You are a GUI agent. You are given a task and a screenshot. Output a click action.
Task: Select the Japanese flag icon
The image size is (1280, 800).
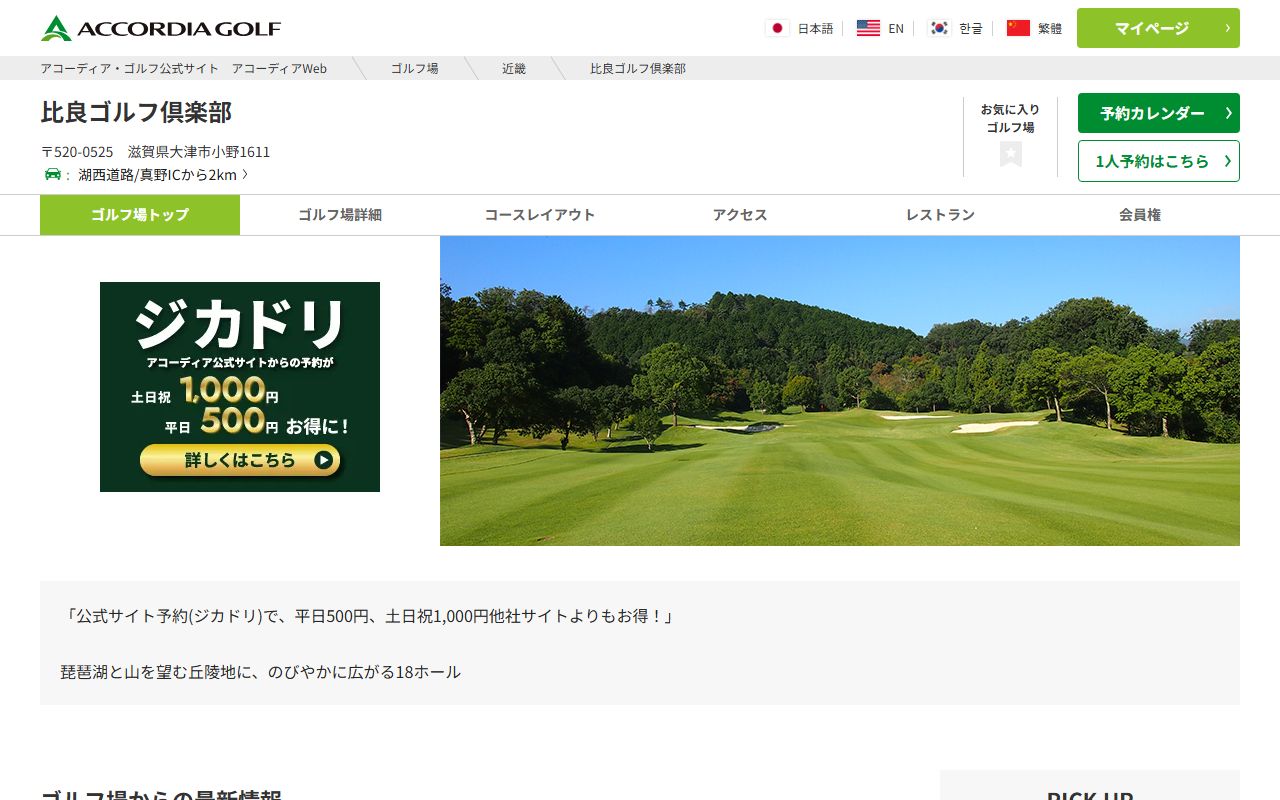point(777,28)
